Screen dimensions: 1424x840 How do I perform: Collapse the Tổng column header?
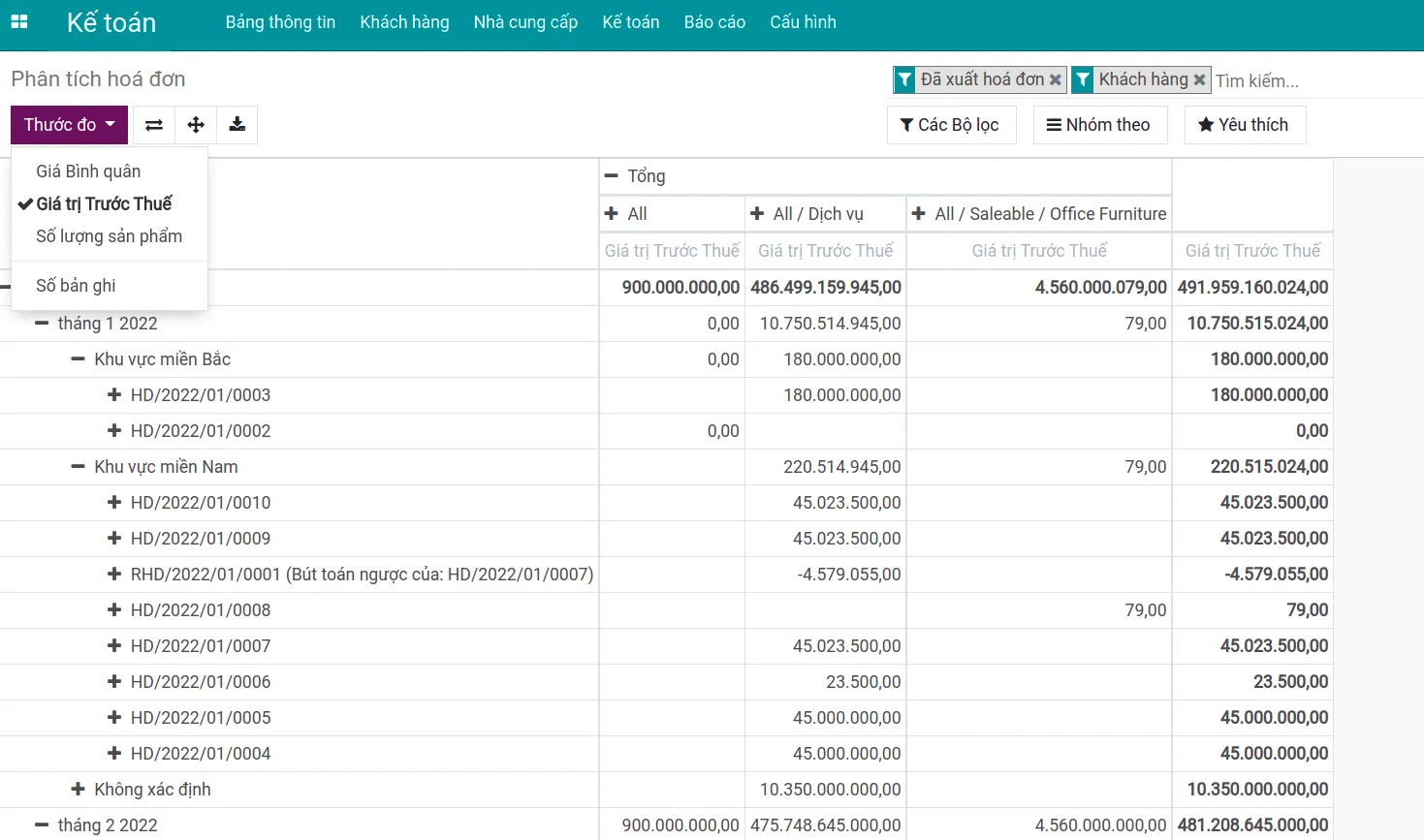click(x=885, y=176)
